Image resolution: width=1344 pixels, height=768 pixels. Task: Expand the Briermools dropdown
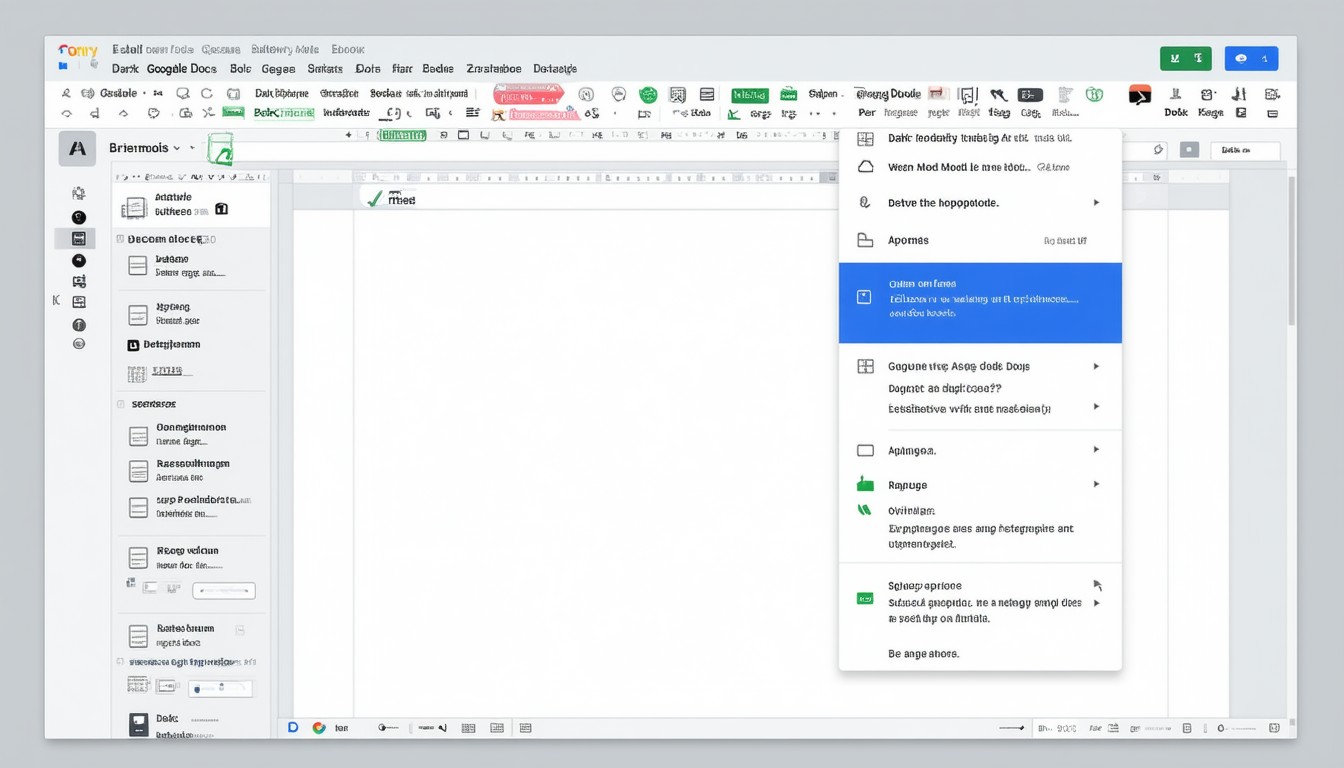tap(177, 148)
